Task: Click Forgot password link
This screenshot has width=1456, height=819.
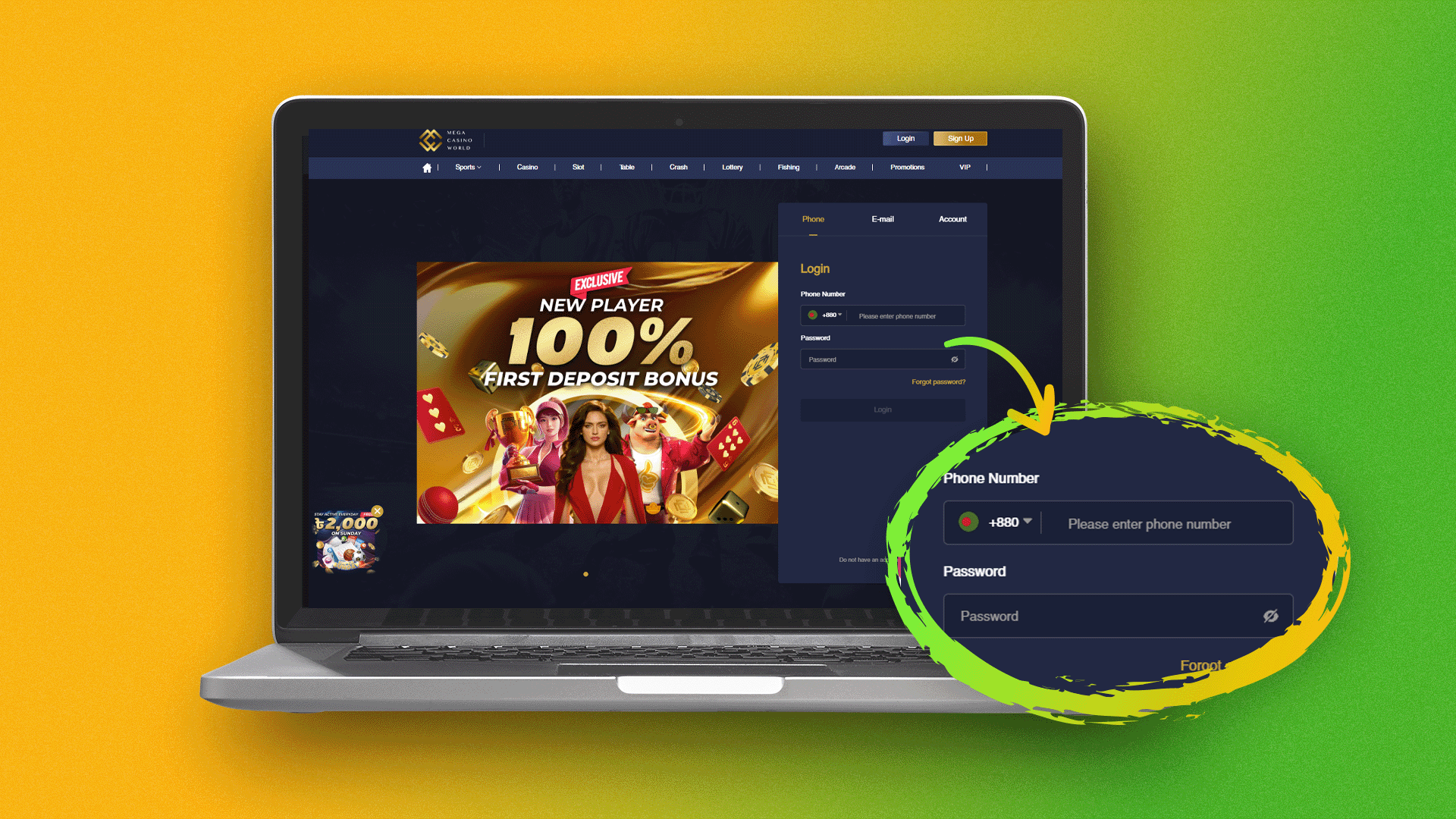Action: click(x=938, y=381)
